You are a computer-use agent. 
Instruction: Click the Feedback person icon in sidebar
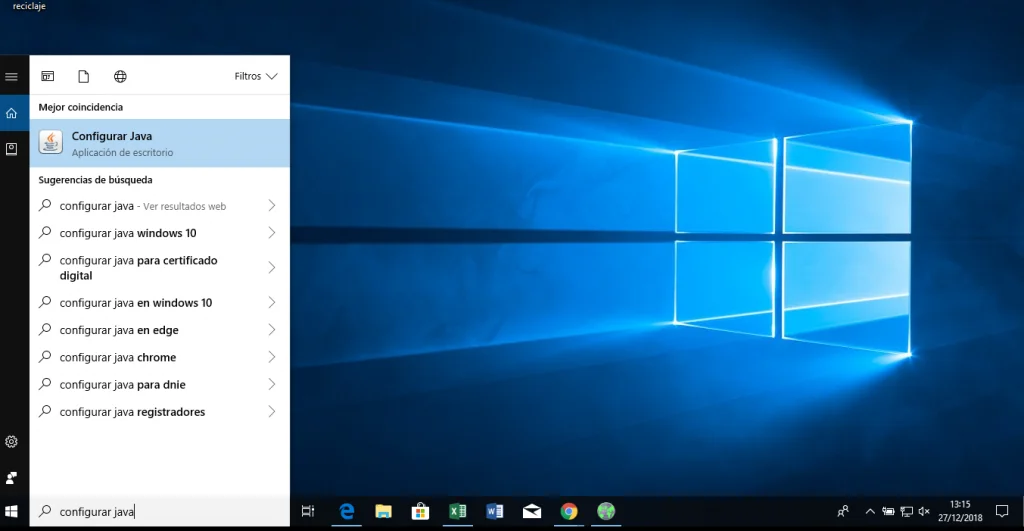(x=11, y=478)
